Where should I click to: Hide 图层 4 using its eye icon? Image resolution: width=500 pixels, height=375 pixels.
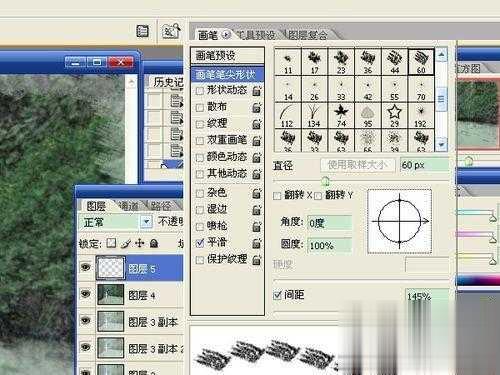point(86,294)
